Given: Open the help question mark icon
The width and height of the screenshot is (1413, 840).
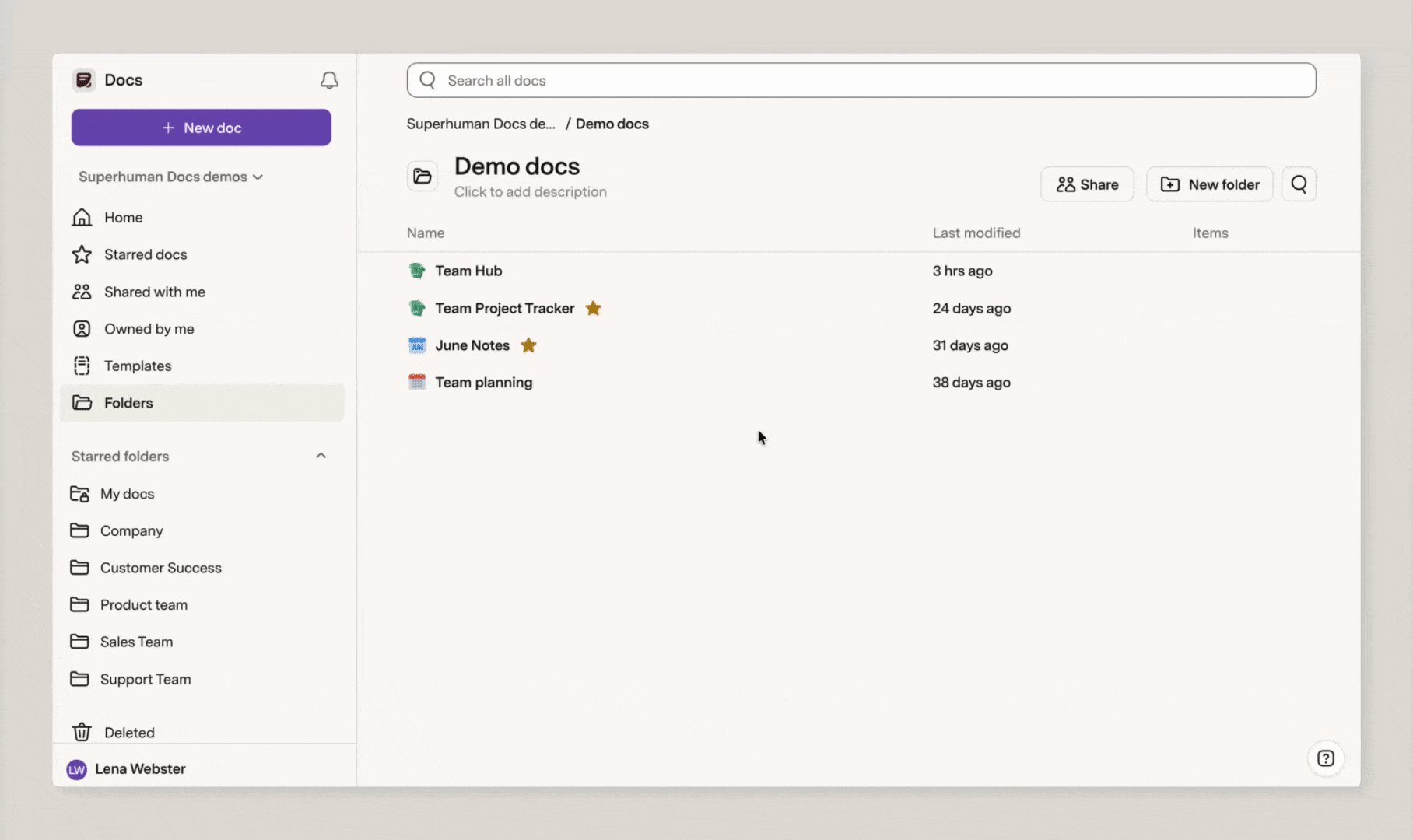Looking at the screenshot, I should click(1326, 758).
